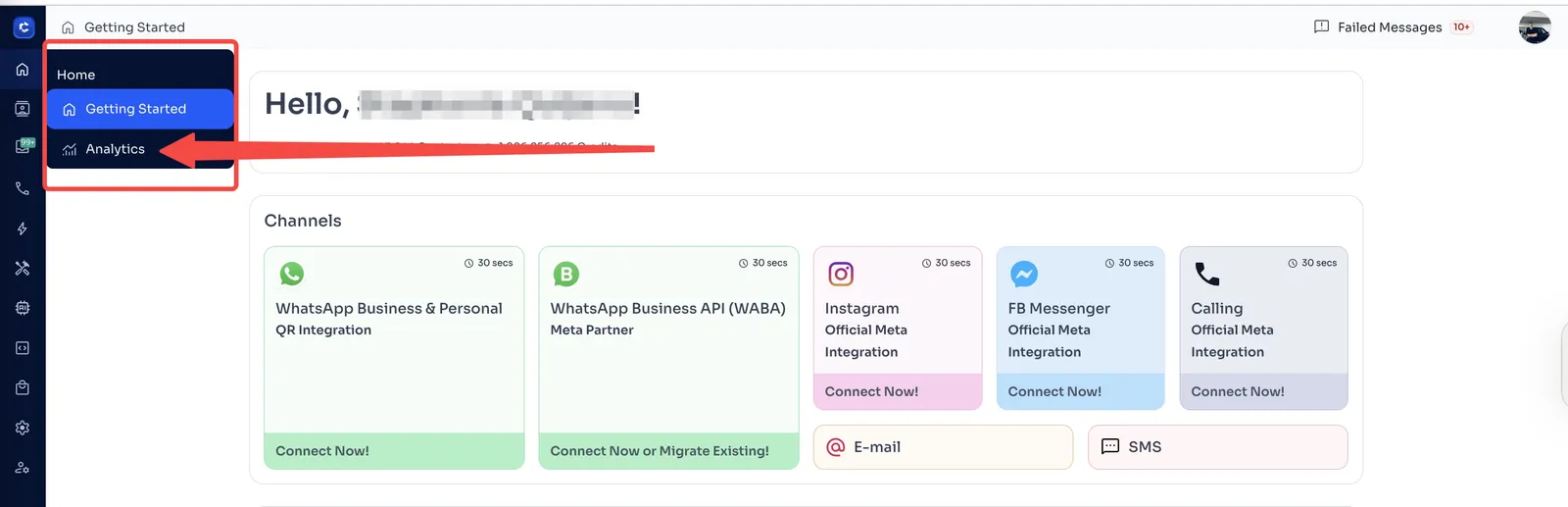Select Getting Started in the Home menu
The image size is (1568, 507).
tap(135, 109)
